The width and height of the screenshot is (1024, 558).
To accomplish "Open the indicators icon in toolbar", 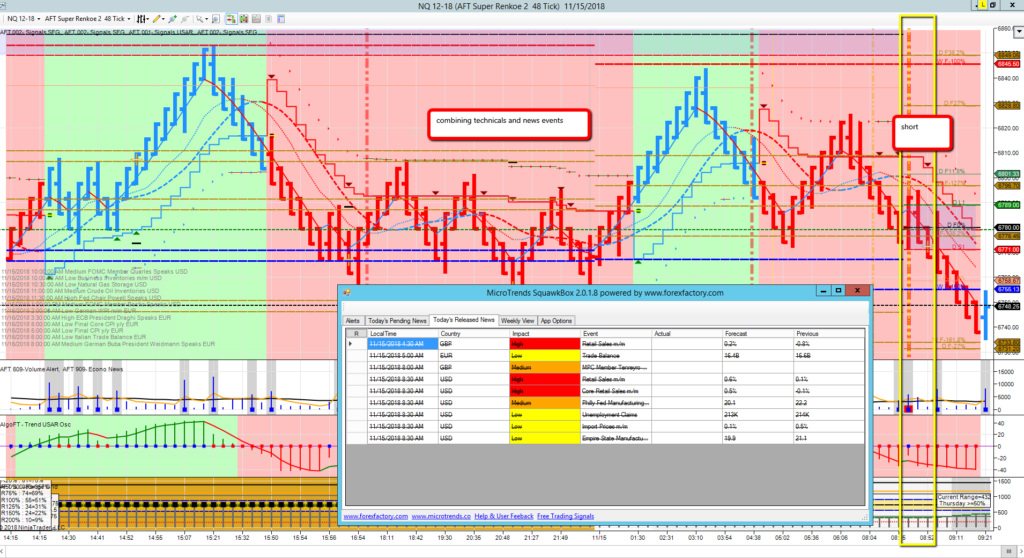I will click(x=256, y=19).
